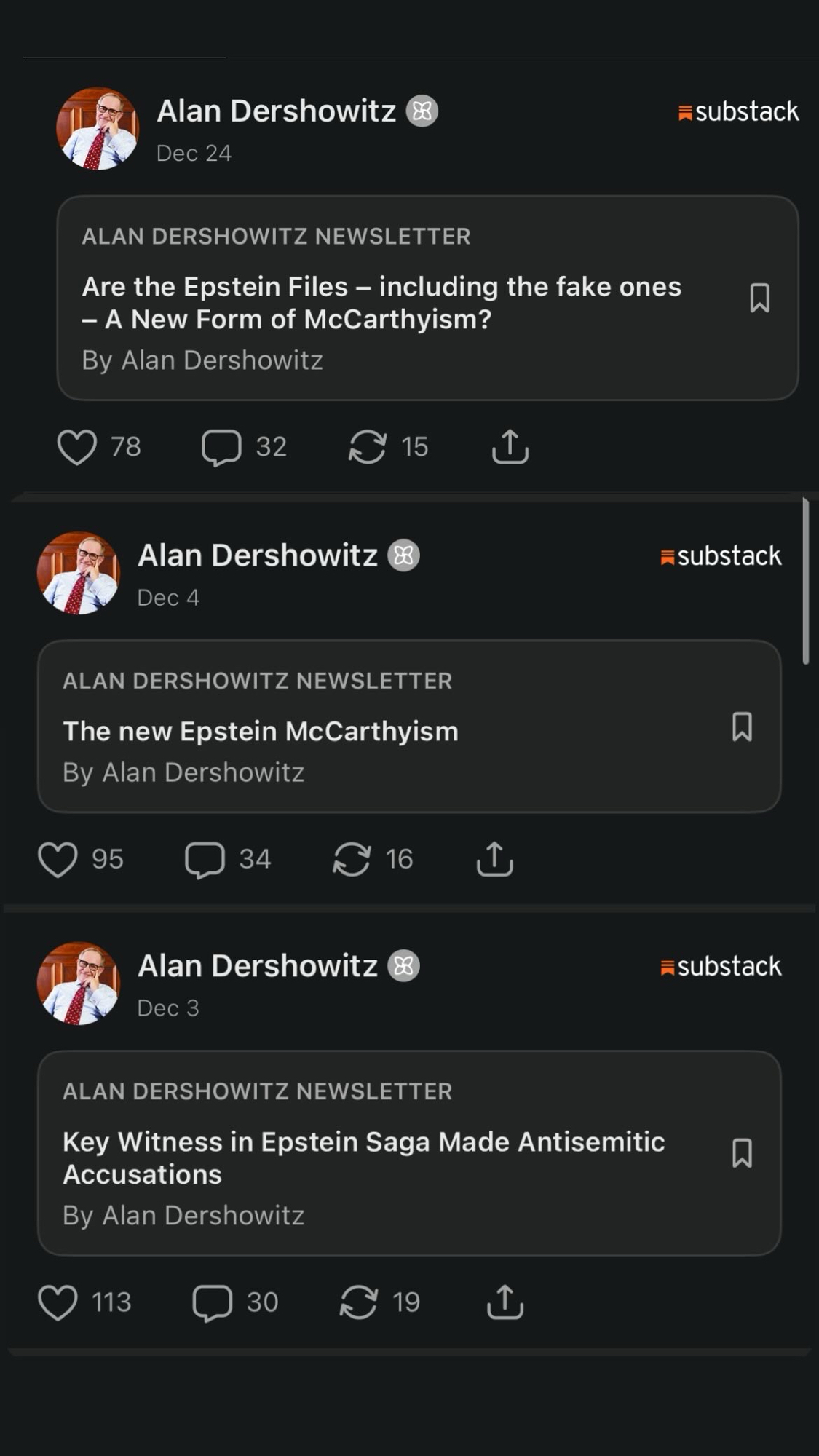The height and width of the screenshot is (1456, 819).
Task: Restack the Dec 24 Epstein Files post
Action: pos(367,446)
